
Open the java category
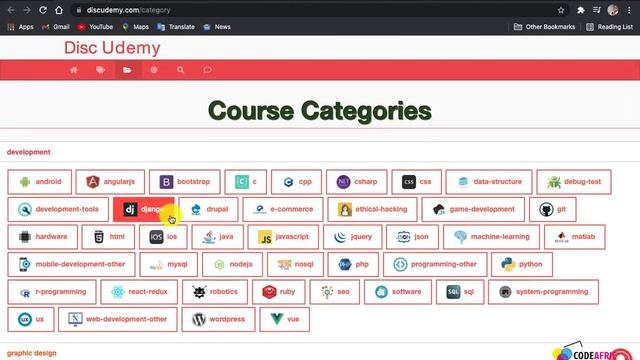pyautogui.click(x=218, y=237)
